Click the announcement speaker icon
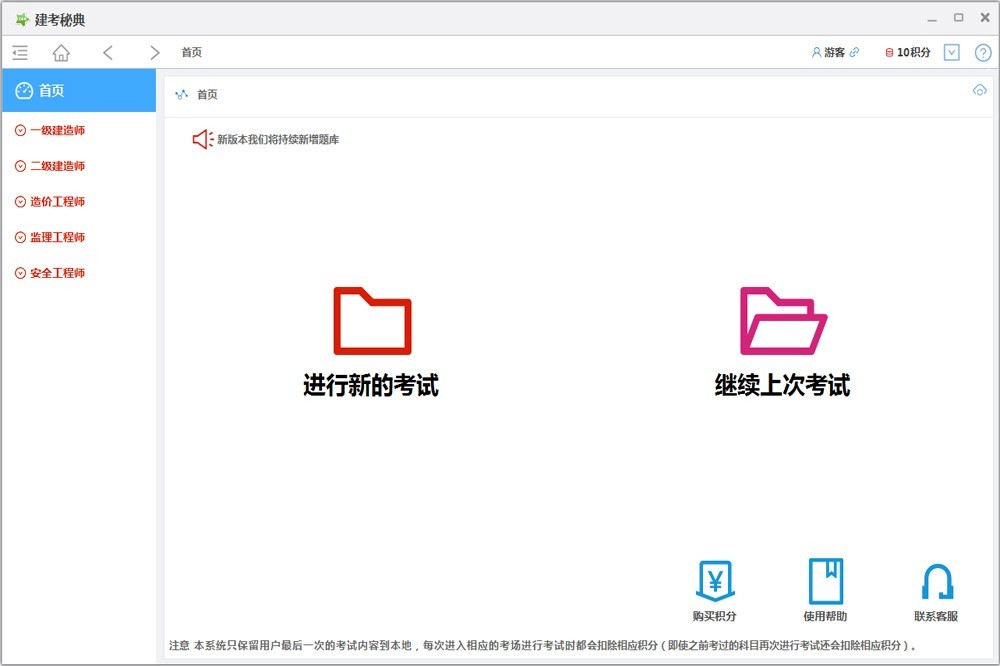The width and height of the screenshot is (1000, 666). (203, 139)
